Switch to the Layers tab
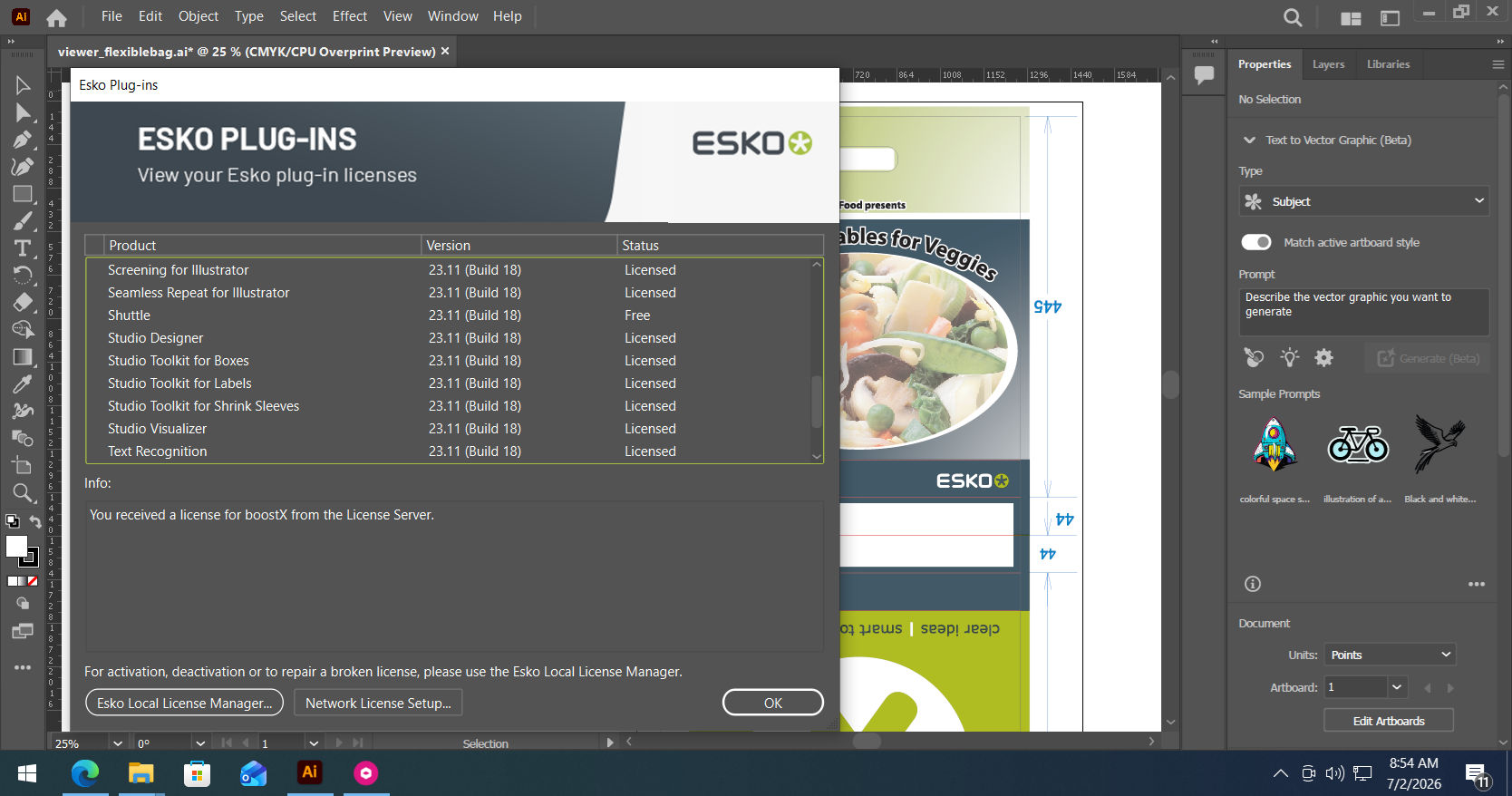 click(1328, 64)
